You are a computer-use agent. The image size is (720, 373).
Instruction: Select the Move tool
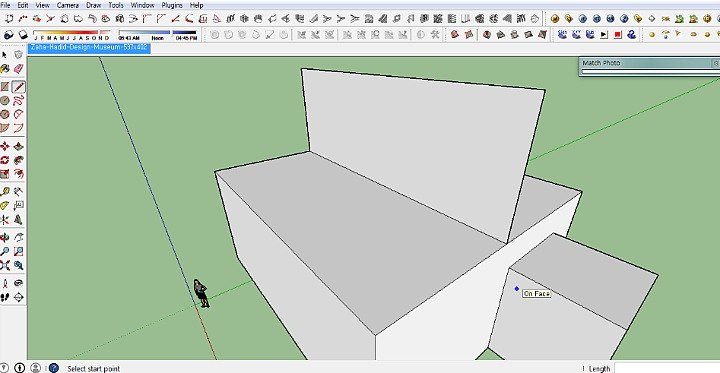[5, 147]
